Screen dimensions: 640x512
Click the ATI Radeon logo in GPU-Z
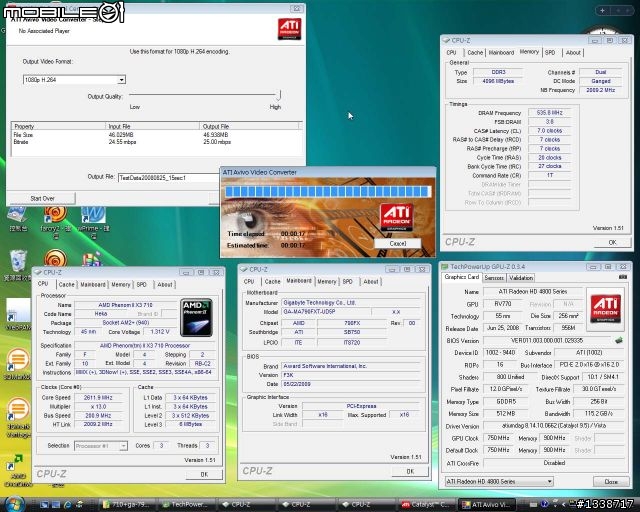[605, 309]
